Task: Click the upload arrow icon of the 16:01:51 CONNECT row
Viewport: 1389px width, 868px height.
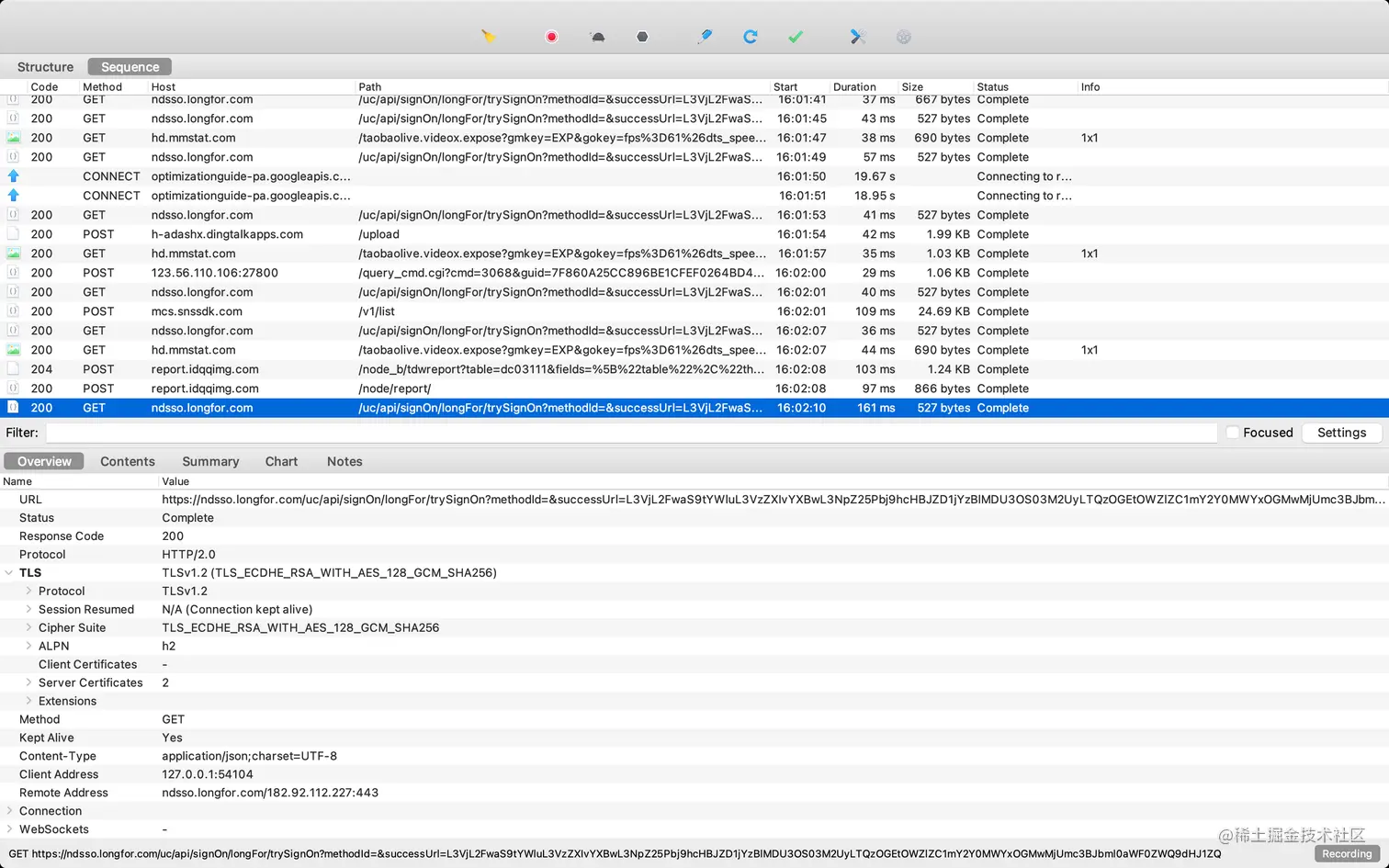Action: pyautogui.click(x=13, y=196)
